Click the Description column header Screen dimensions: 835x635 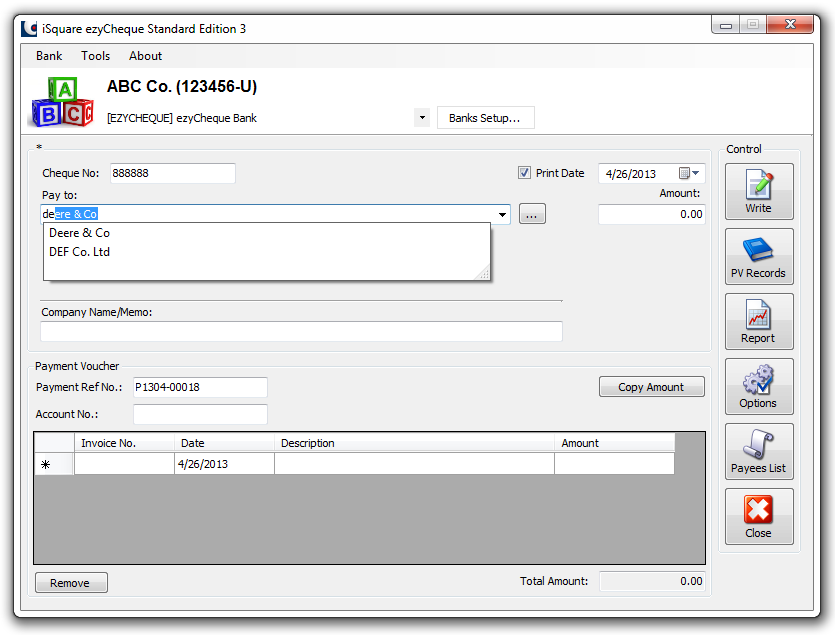coord(414,443)
